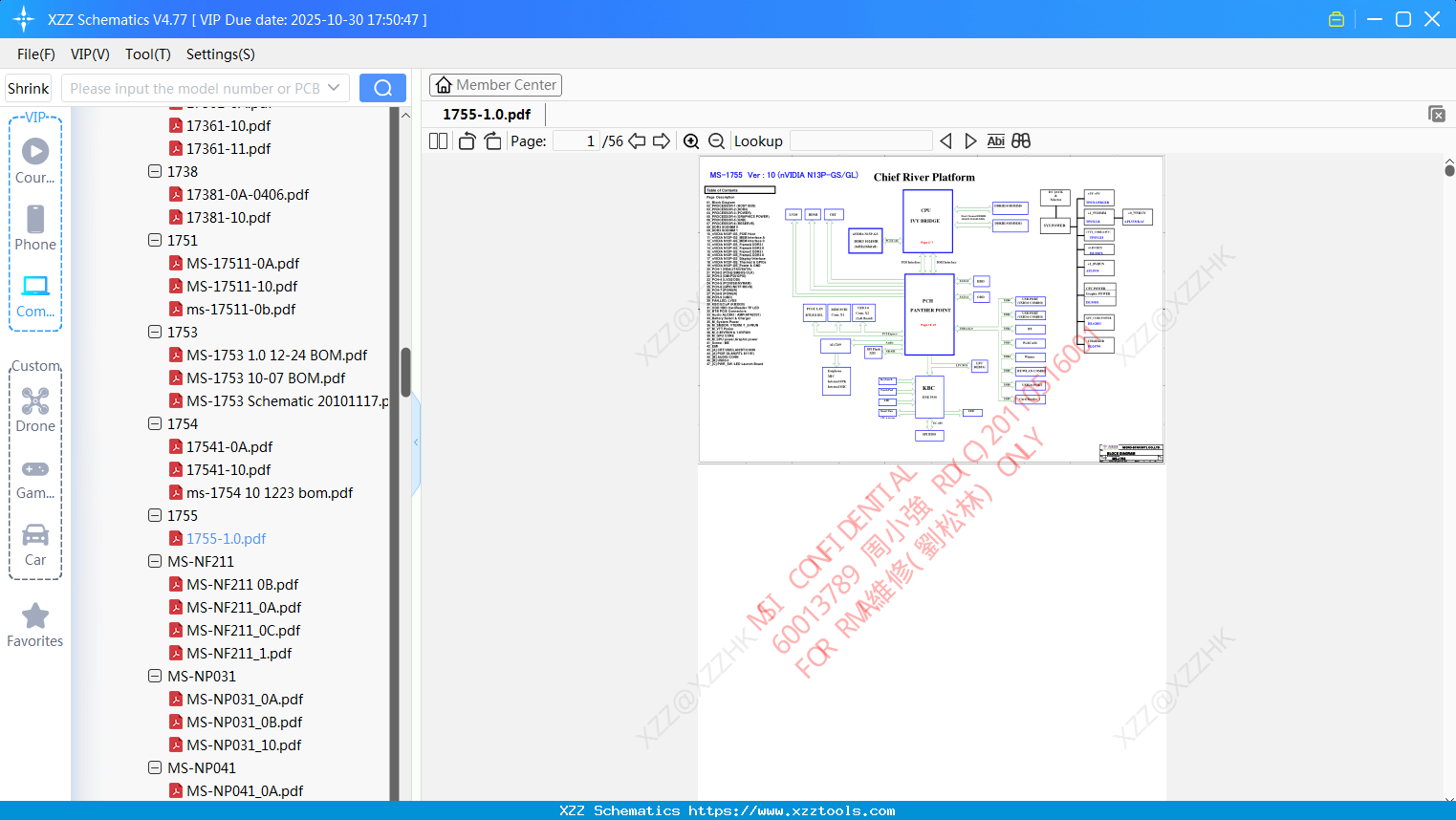Jump to next lookup result
The width and height of the screenshot is (1456, 820).
pyautogui.click(x=970, y=140)
